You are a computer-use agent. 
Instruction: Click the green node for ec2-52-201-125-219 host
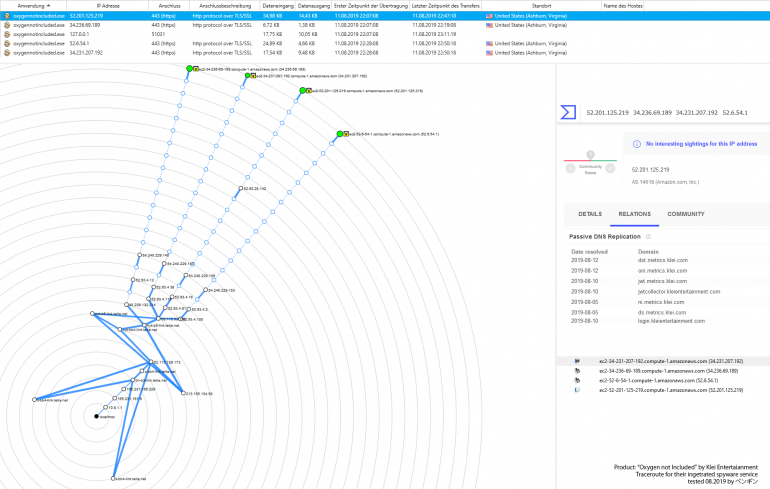pos(302,90)
